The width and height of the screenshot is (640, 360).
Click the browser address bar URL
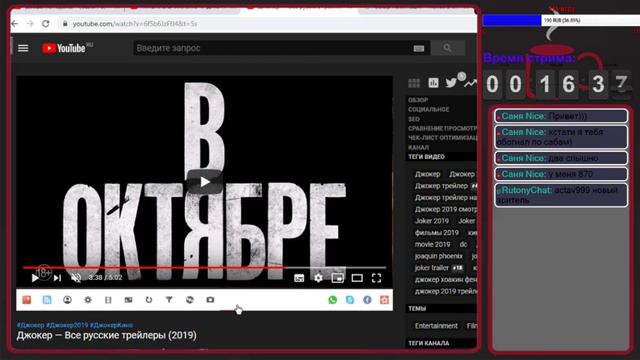click(x=135, y=24)
